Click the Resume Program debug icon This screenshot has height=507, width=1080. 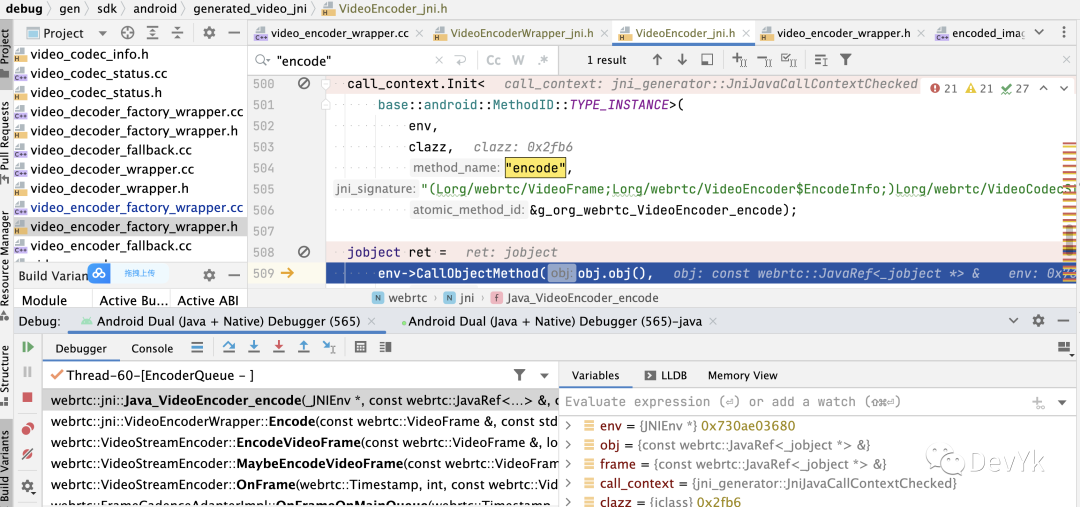[x=28, y=347]
